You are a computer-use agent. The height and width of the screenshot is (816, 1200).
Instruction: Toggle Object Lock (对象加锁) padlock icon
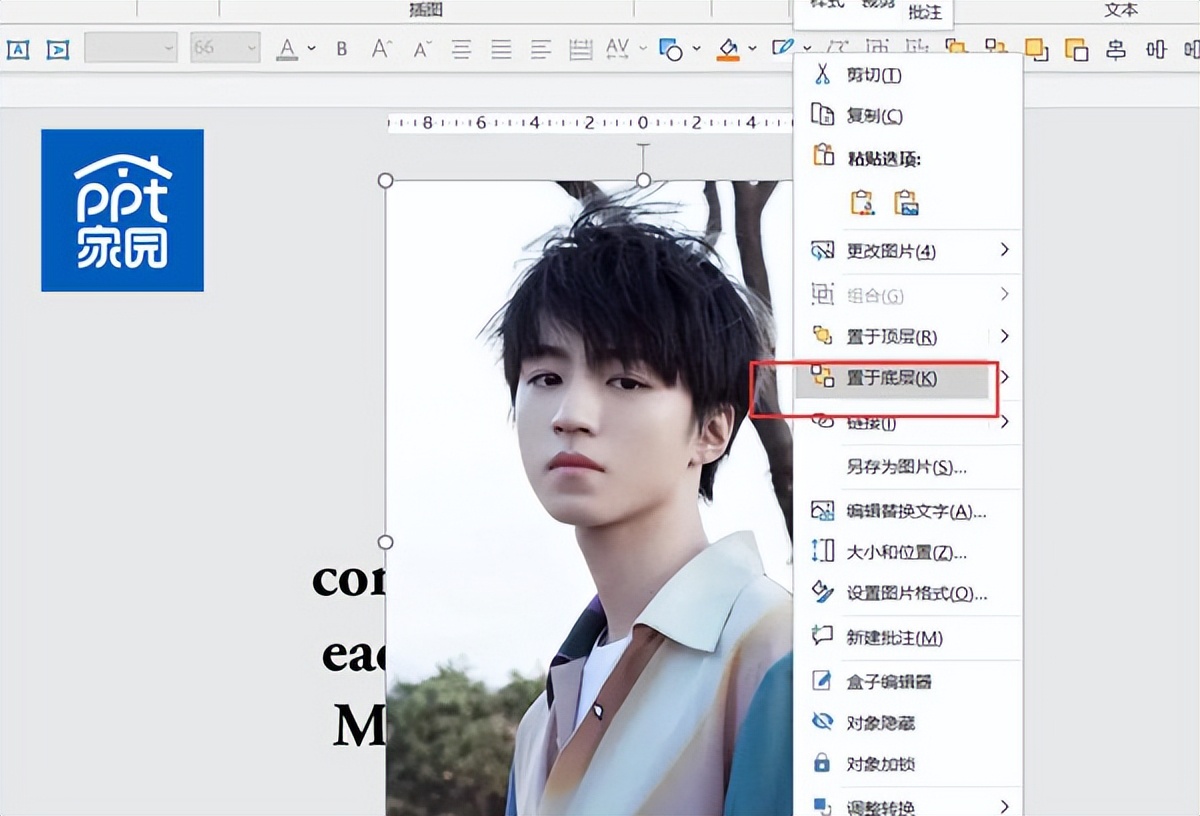(x=822, y=764)
